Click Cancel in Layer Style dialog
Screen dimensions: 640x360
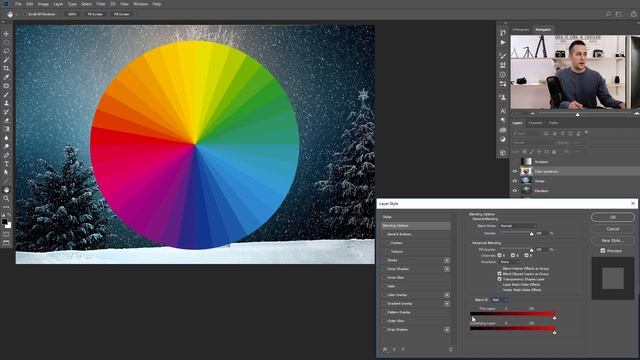tap(613, 229)
